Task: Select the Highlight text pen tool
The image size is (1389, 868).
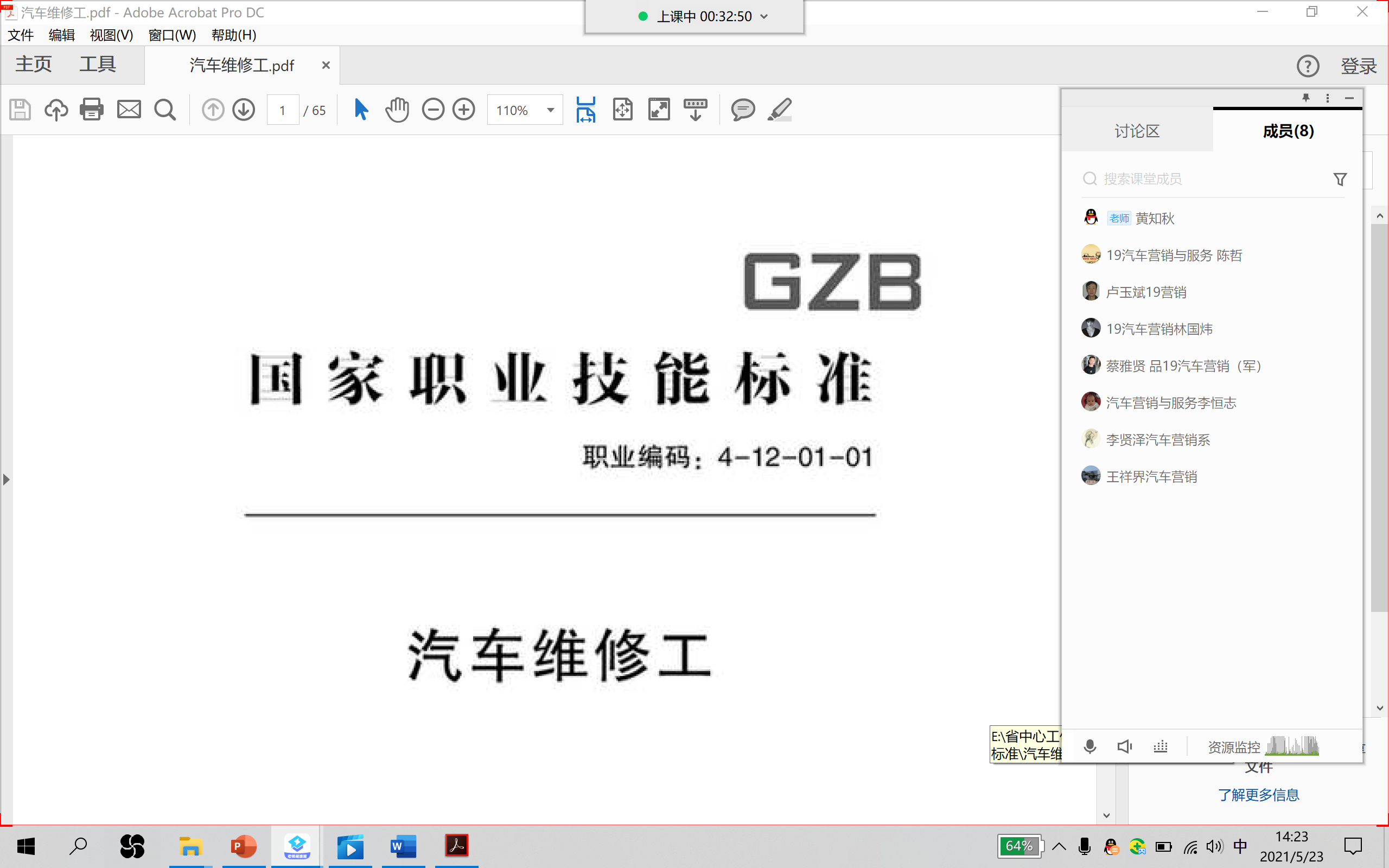Action: click(x=780, y=109)
